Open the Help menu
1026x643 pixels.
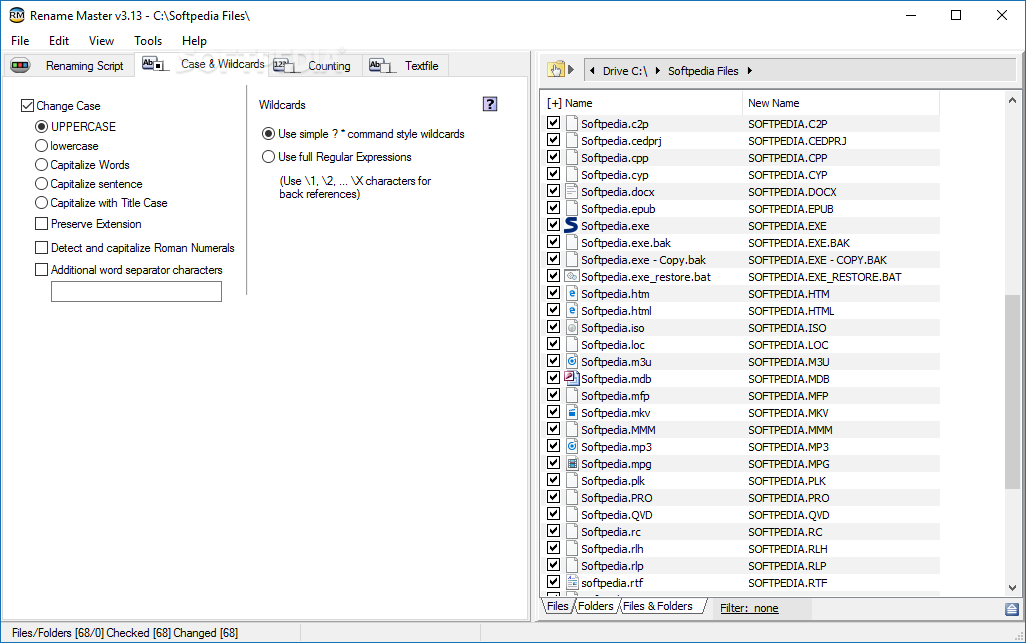(194, 41)
